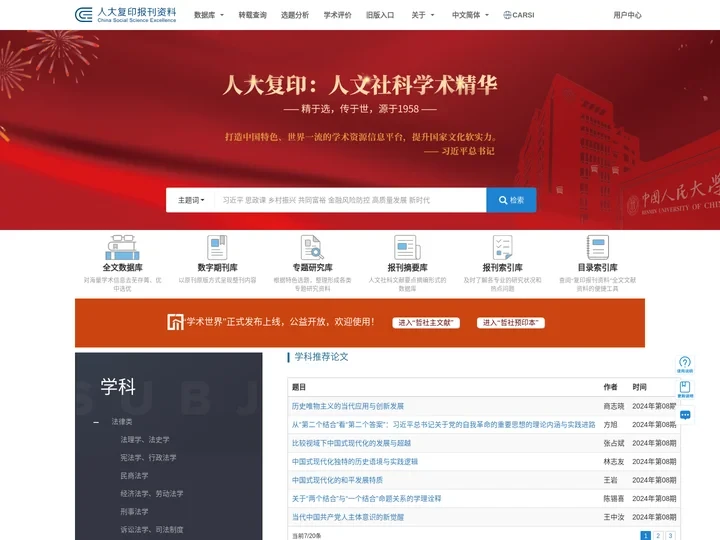Screen dimensions: 720x540
Task: Open the 数字期刊库 icon
Action: click(x=217, y=248)
